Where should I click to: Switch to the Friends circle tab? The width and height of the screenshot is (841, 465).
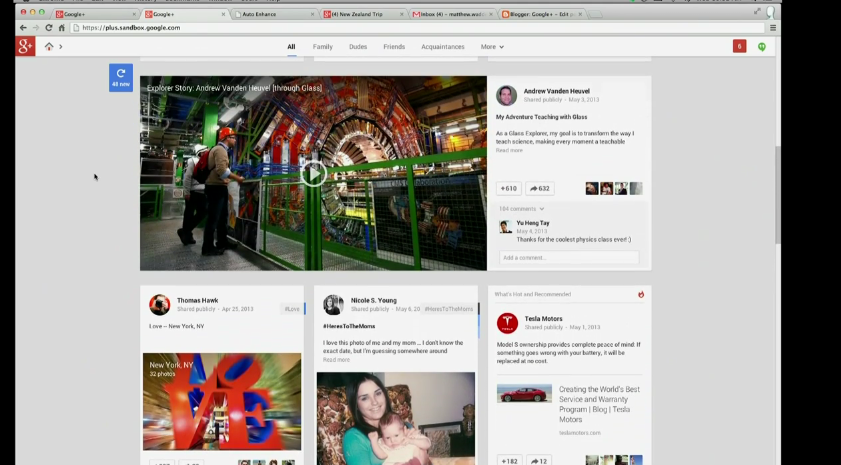click(x=394, y=47)
